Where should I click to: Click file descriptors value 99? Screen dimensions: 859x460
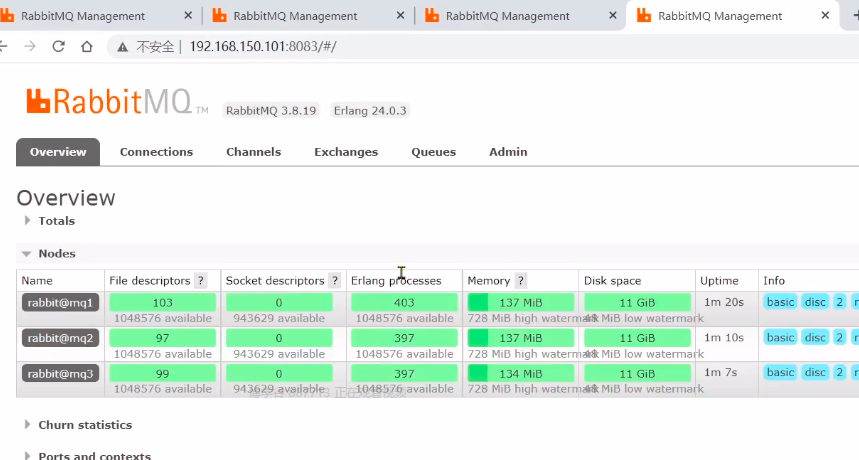[x=163, y=373]
